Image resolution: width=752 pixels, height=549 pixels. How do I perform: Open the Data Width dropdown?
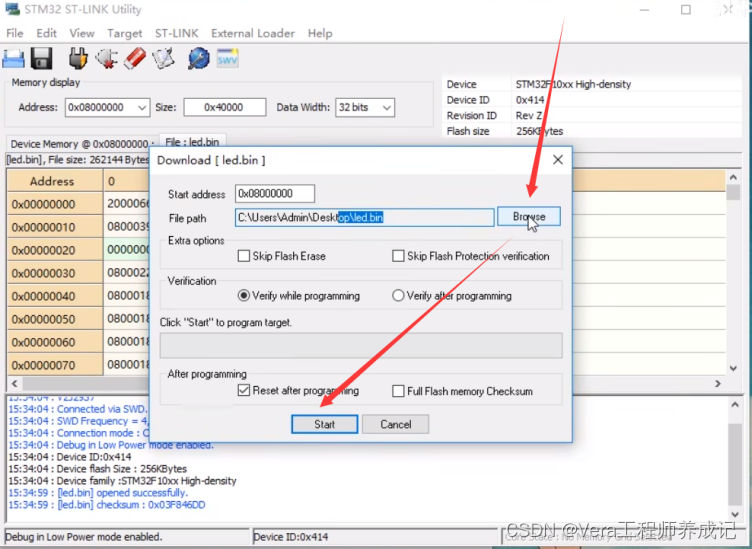(387, 107)
